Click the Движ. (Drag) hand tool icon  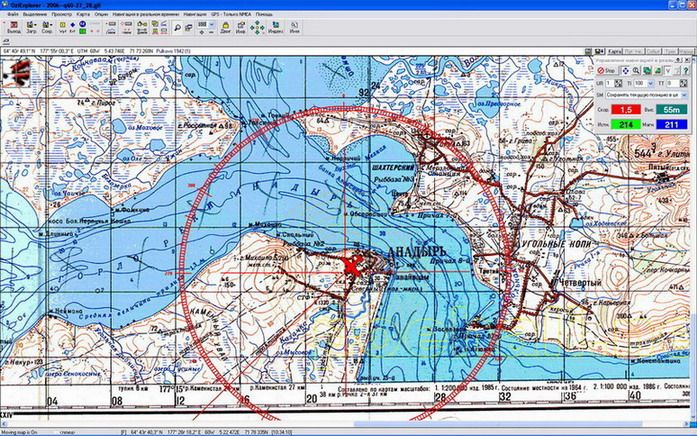coord(225,28)
